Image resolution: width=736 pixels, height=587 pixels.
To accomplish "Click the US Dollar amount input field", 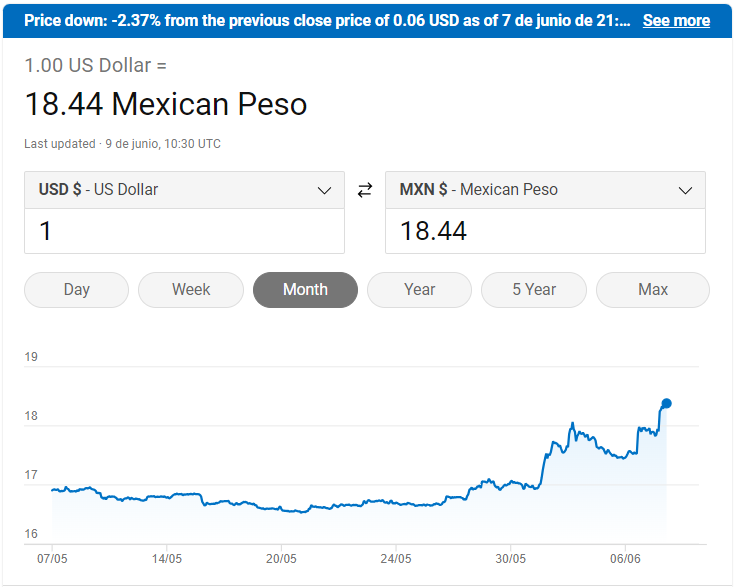I will 185,231.
